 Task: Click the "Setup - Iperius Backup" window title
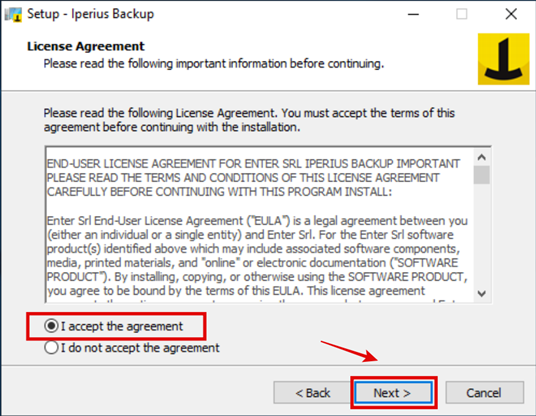[x=91, y=14]
